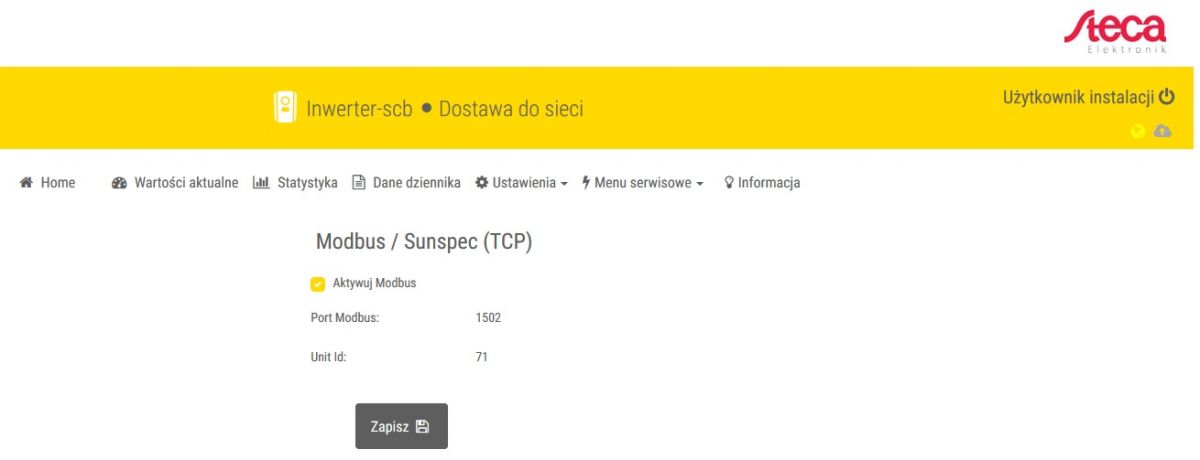Open the Statystyka menu item
Viewport: 1200px width, 460px height.
click(x=295, y=183)
